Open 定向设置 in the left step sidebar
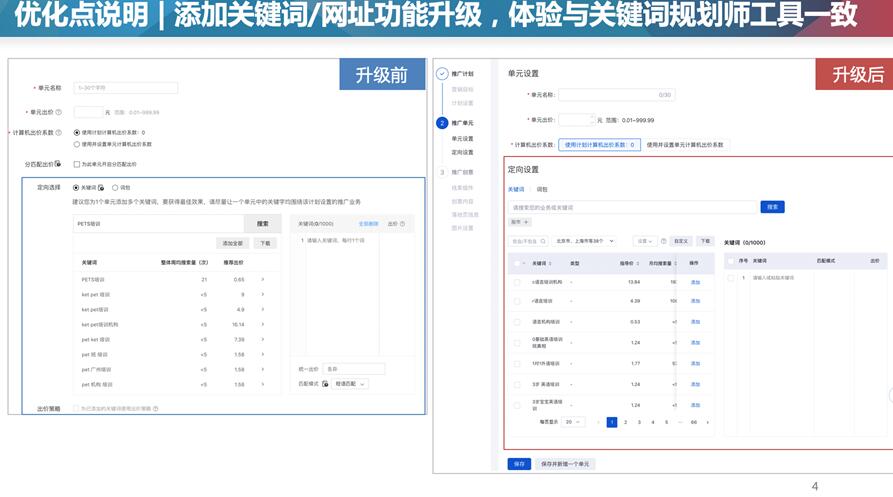Viewport: 893px width, 497px height. coord(462,153)
